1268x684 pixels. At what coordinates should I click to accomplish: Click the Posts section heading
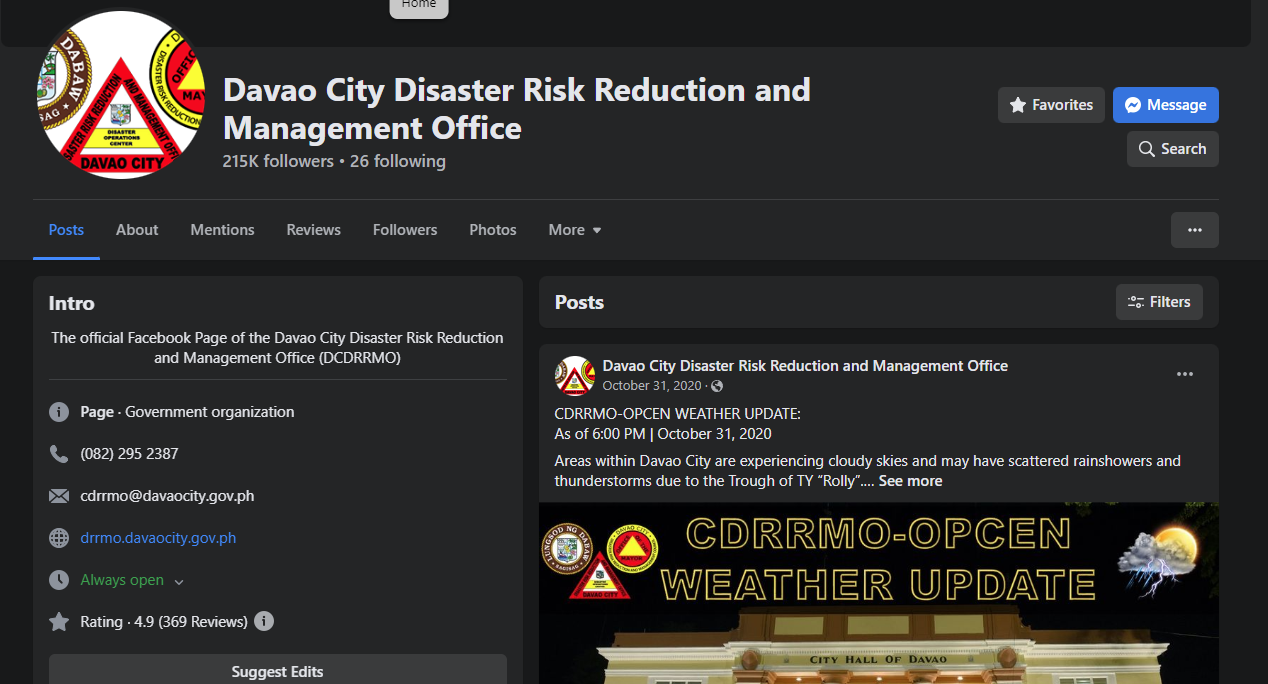tap(580, 302)
